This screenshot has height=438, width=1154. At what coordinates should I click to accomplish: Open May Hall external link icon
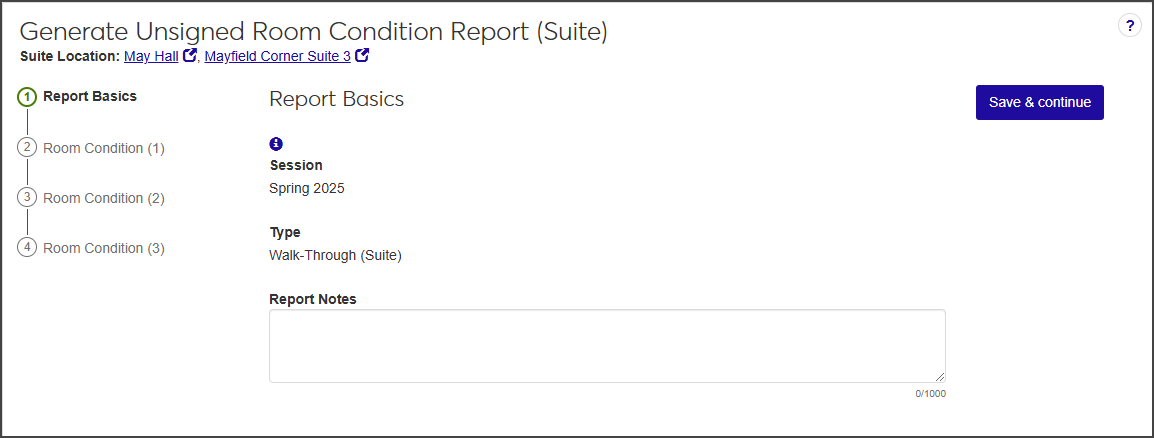190,56
